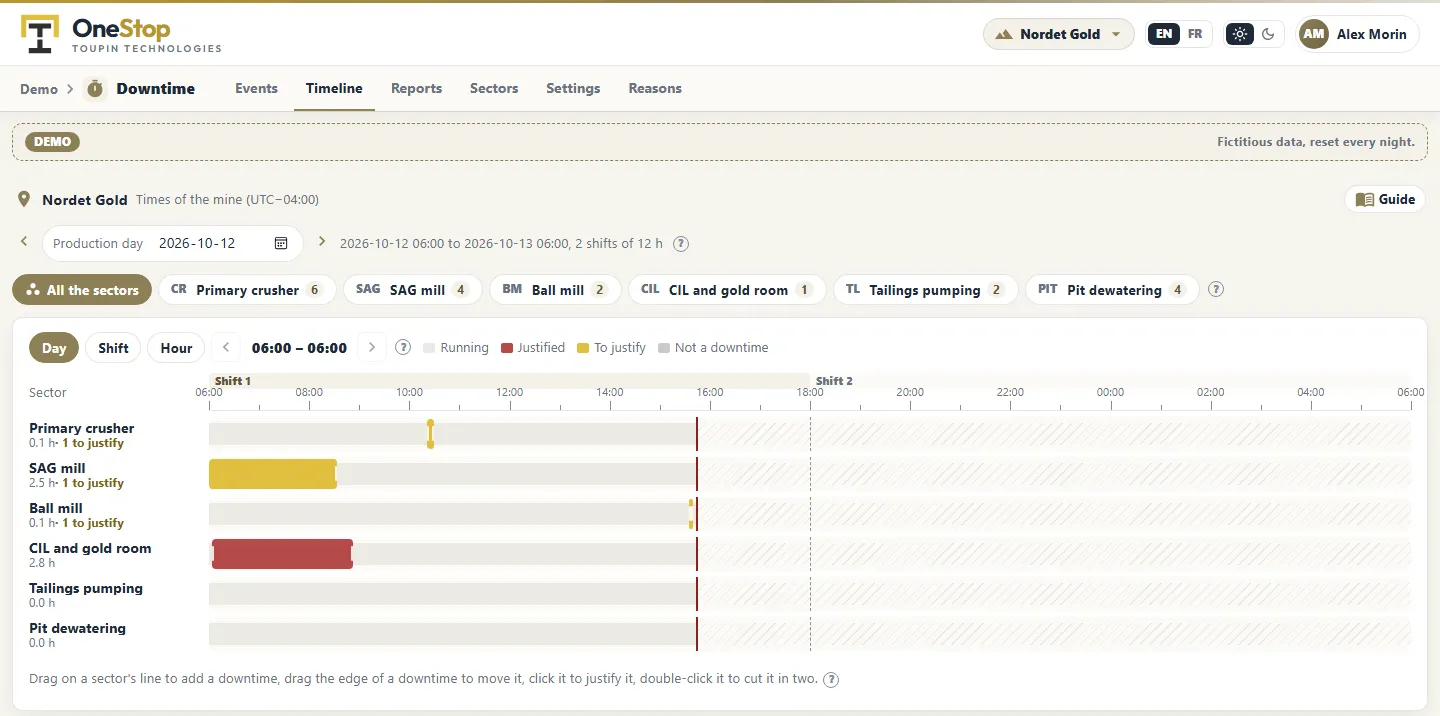This screenshot has width=1440, height=716.
Task: Open the Reasons tab
Action: tap(655, 88)
